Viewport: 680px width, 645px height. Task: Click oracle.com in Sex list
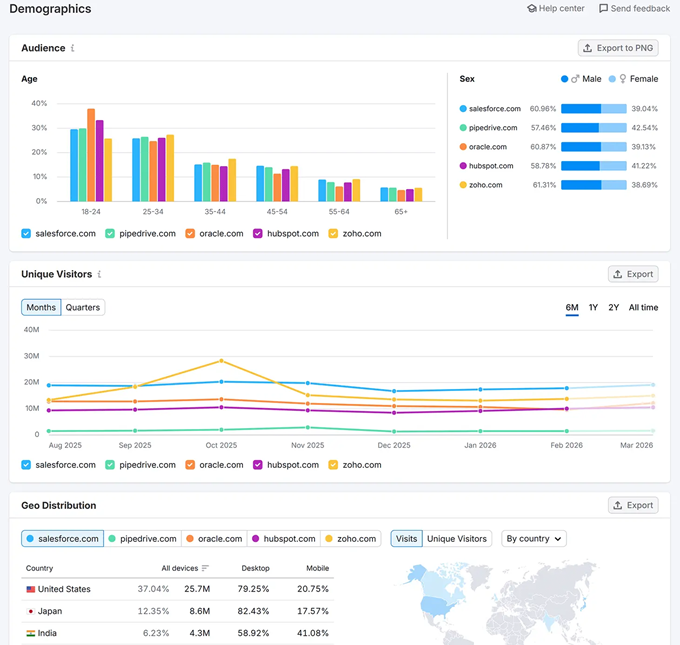tap(487, 147)
